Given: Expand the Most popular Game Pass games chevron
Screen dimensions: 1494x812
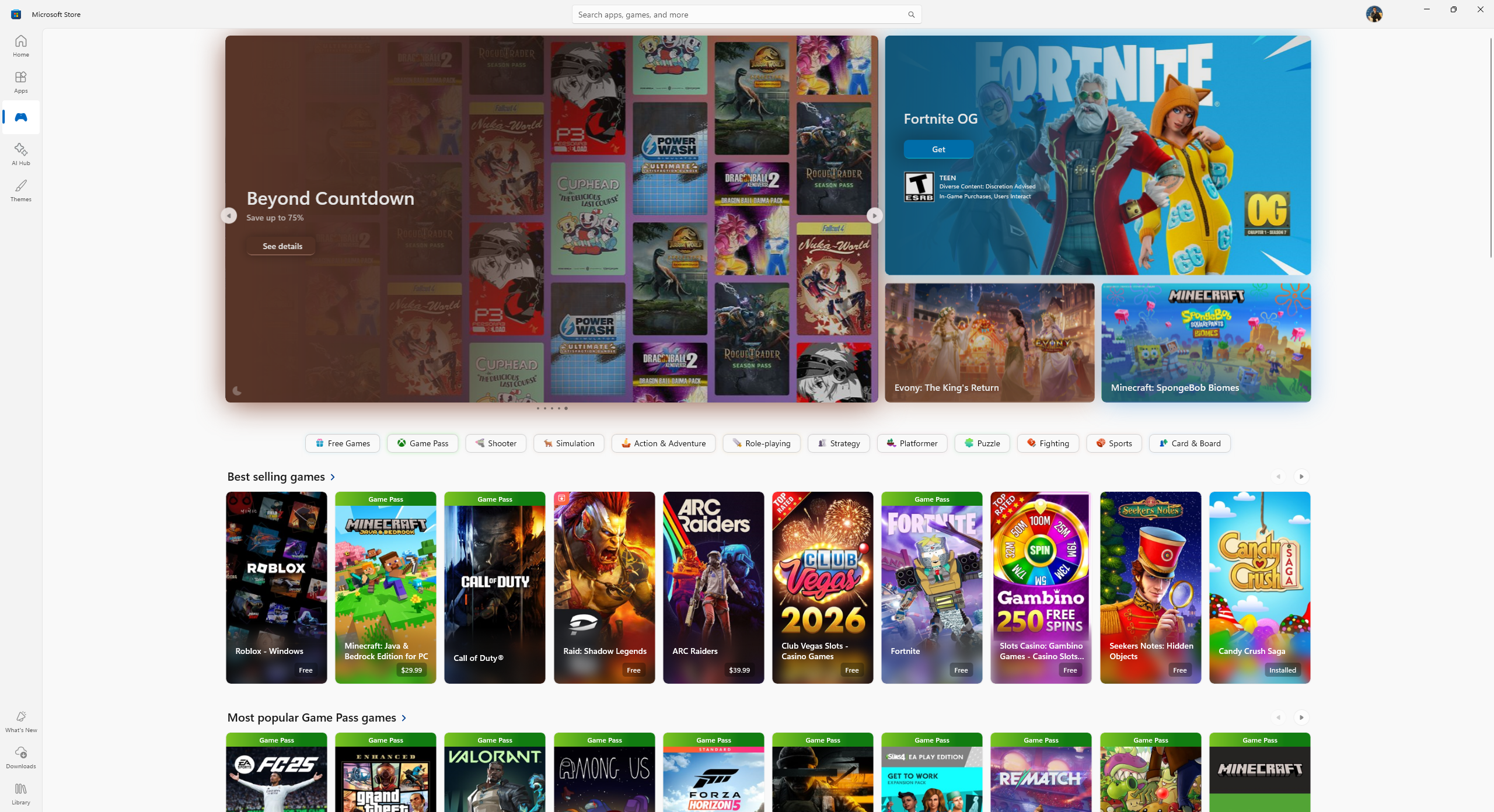Looking at the screenshot, I should tap(404, 718).
